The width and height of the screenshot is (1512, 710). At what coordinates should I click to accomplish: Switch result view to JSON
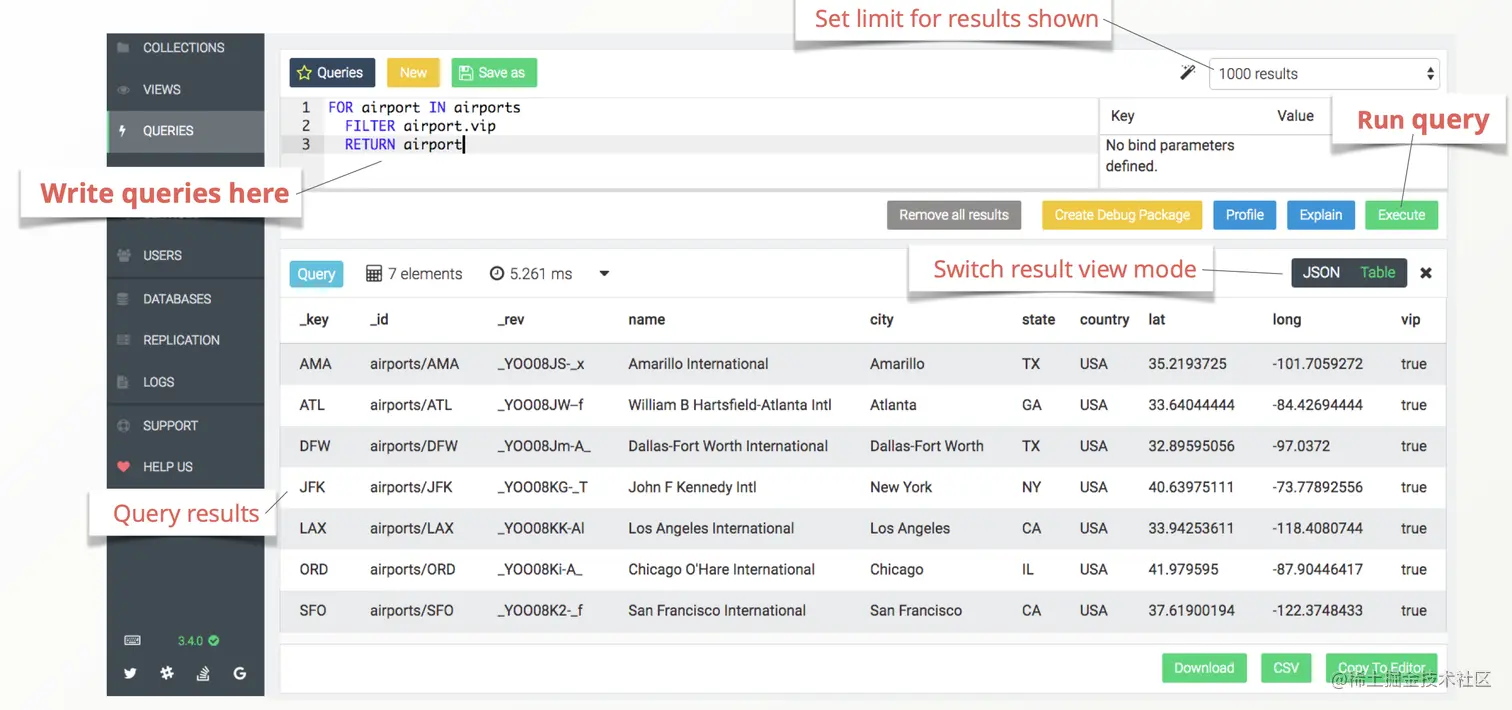click(1321, 273)
